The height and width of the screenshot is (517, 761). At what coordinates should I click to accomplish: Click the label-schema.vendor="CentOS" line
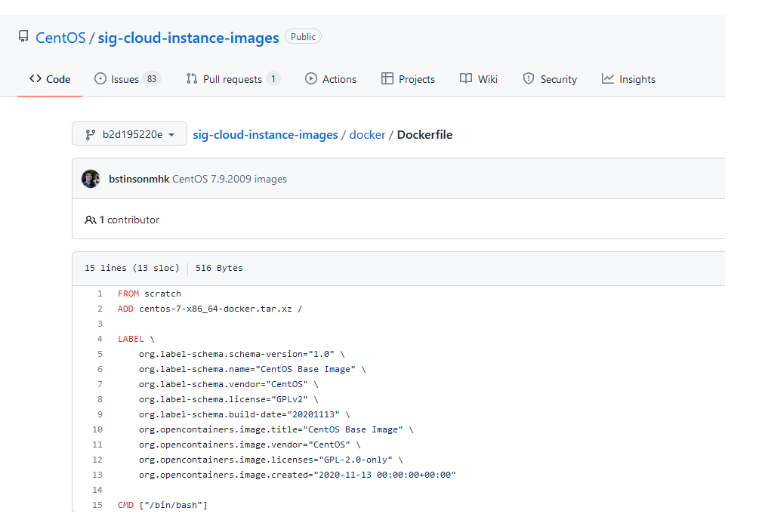[229, 384]
